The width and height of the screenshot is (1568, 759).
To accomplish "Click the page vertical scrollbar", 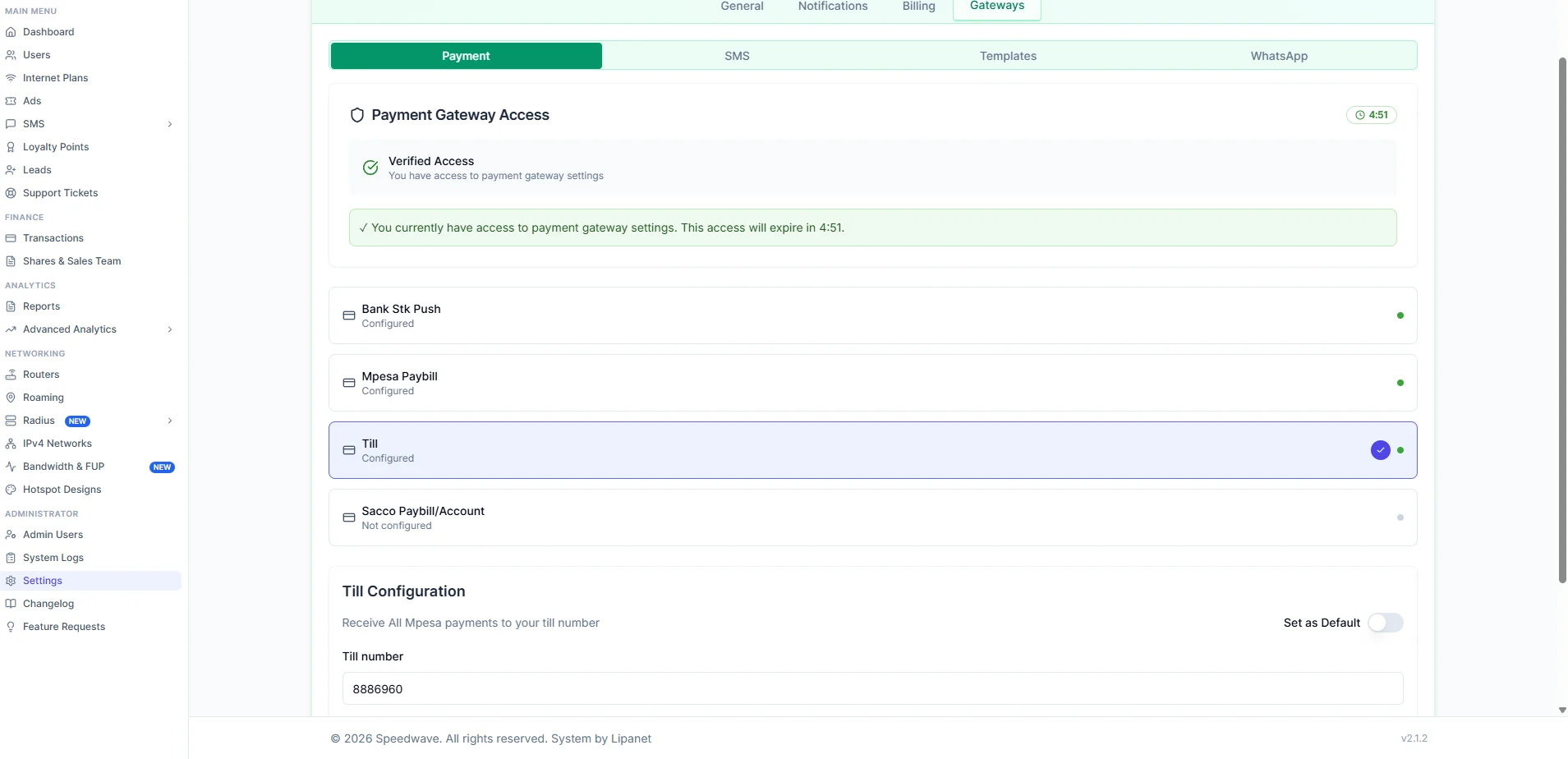I will coord(1562,320).
